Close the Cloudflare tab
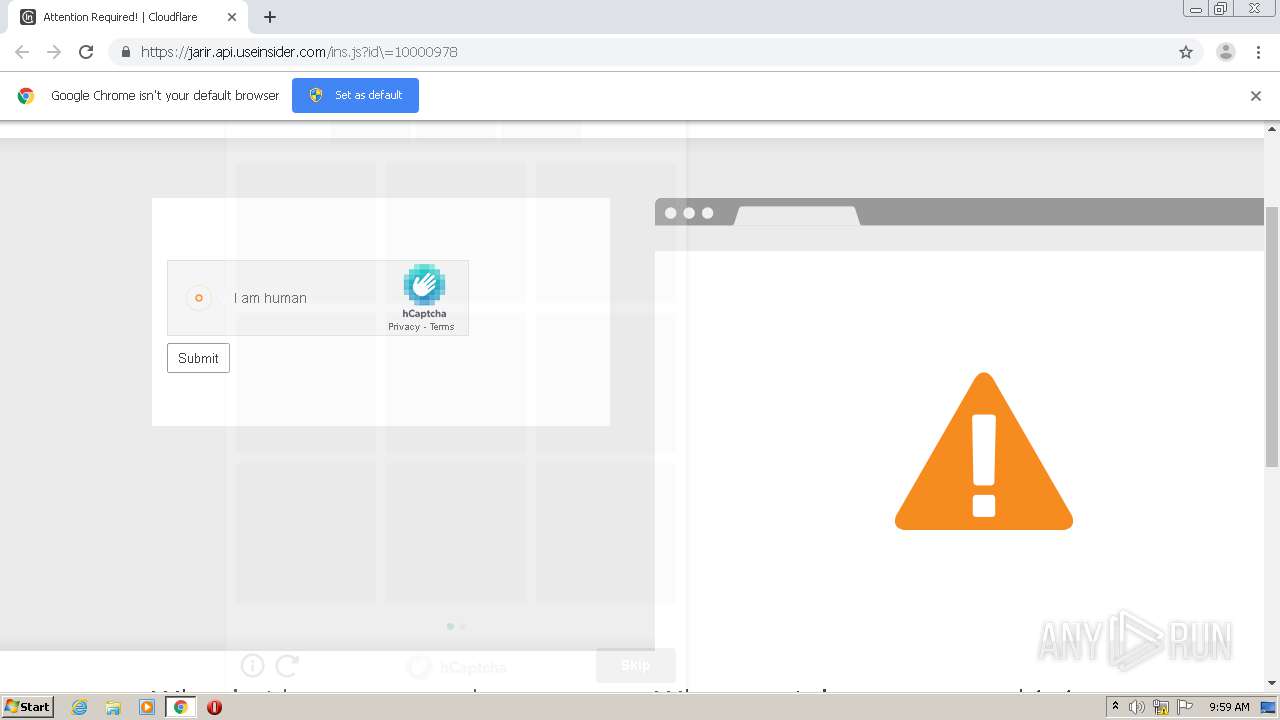 click(232, 17)
